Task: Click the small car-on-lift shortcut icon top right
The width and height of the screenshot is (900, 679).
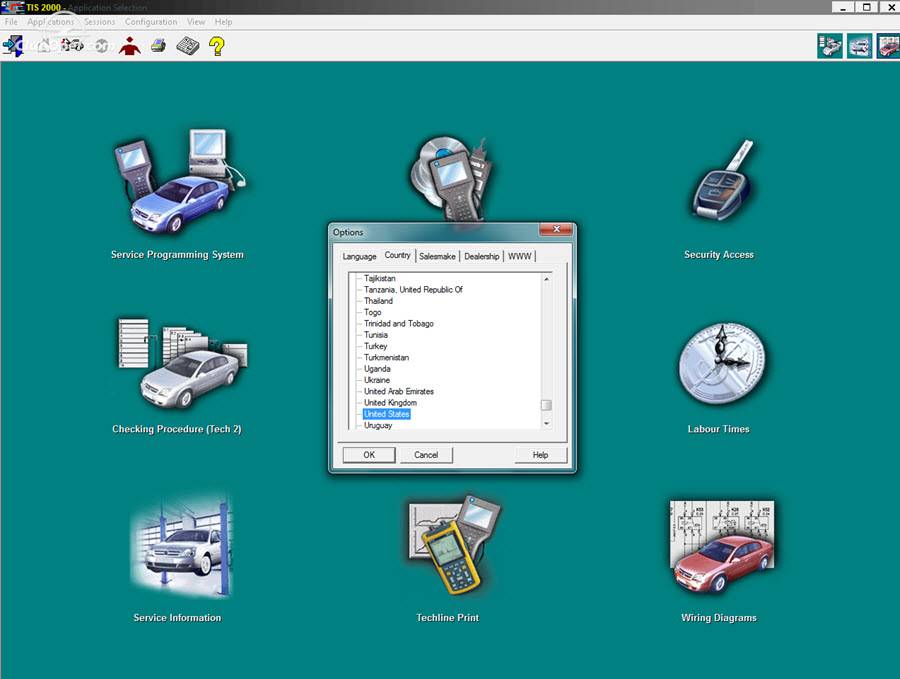Action: coord(859,46)
